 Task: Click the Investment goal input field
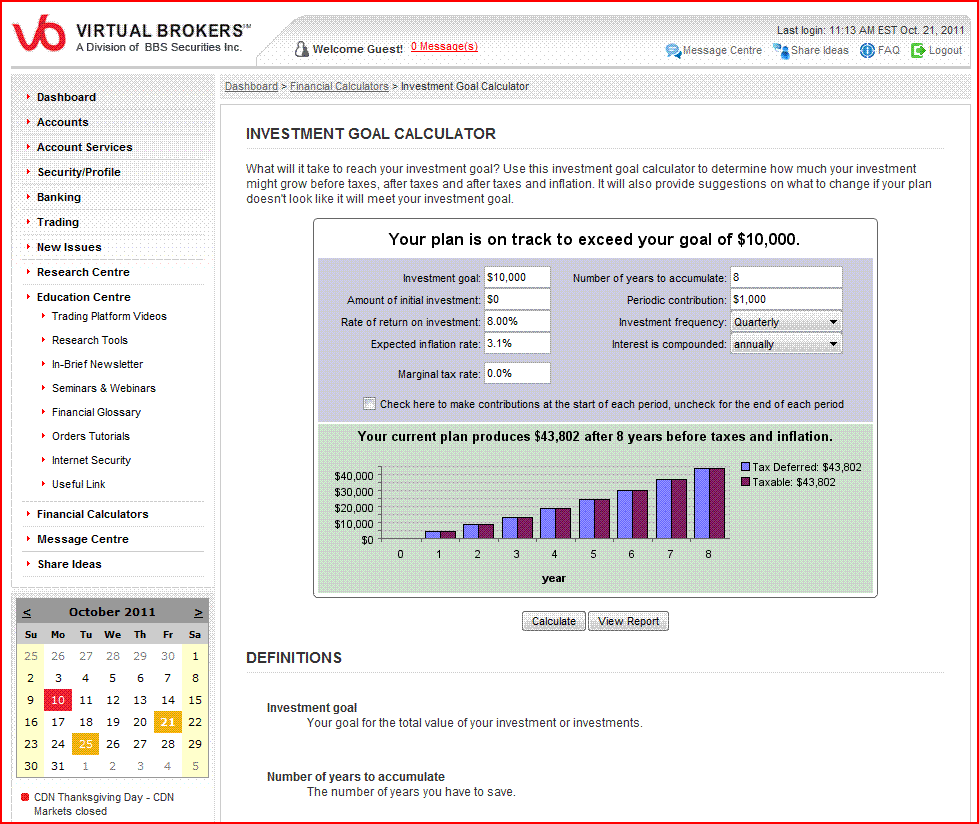(x=517, y=277)
